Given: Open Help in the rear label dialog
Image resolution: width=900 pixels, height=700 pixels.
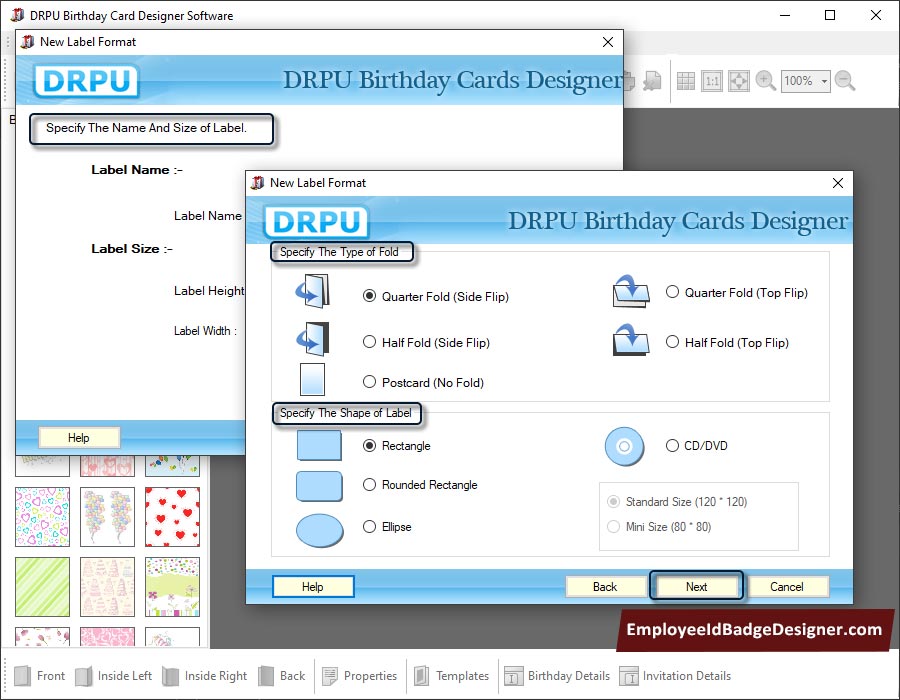Looking at the screenshot, I should (79, 438).
